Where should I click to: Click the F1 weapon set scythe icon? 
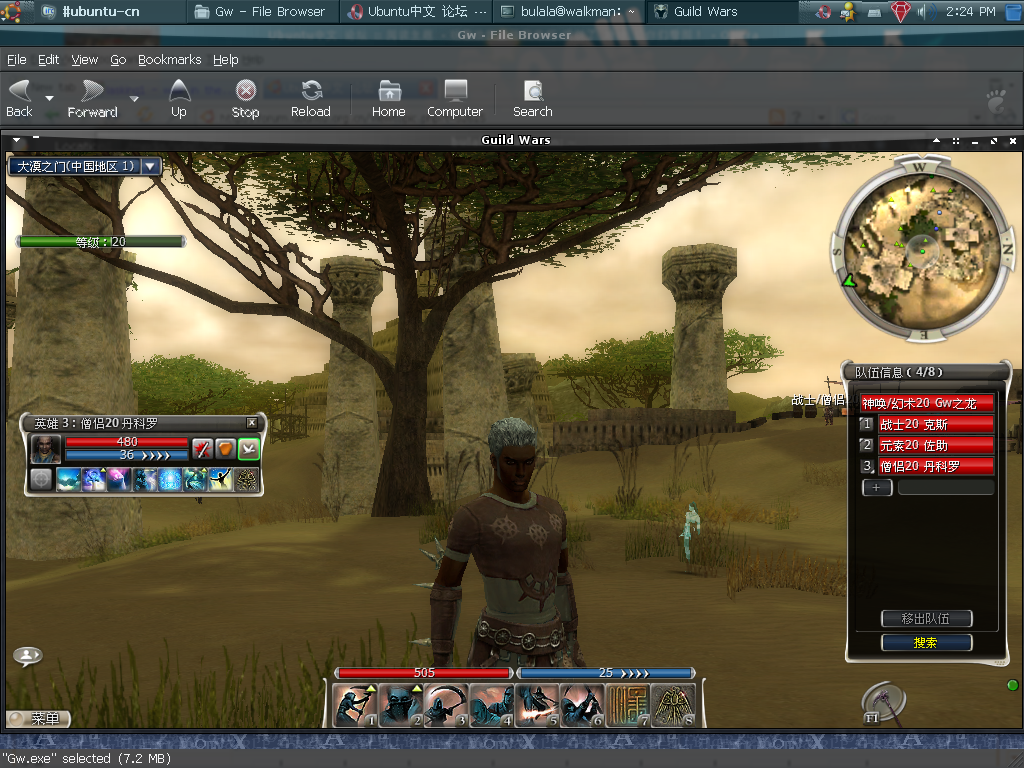pos(883,704)
